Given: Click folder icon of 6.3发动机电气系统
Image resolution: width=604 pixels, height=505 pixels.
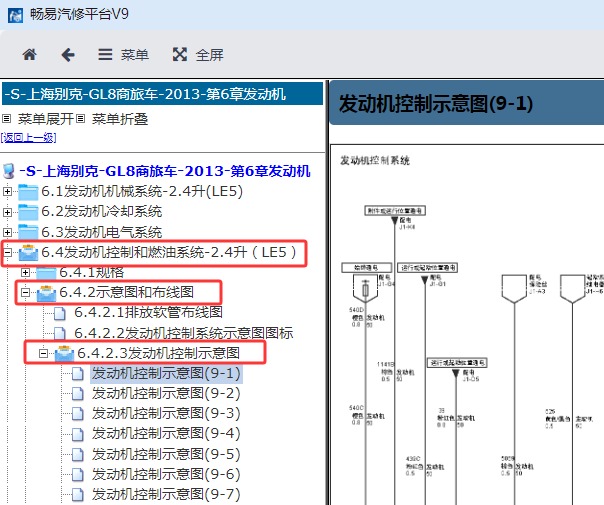Looking at the screenshot, I should (x=28, y=232).
